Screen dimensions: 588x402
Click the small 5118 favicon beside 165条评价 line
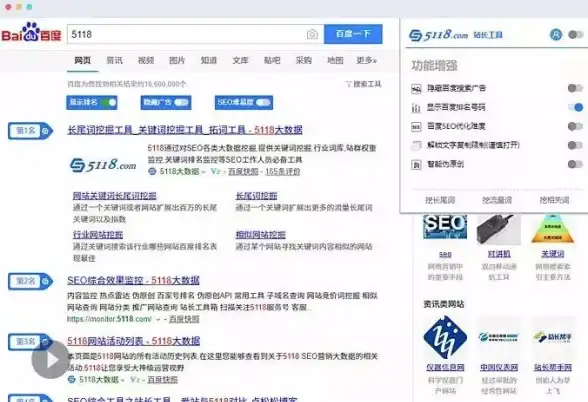click(152, 171)
